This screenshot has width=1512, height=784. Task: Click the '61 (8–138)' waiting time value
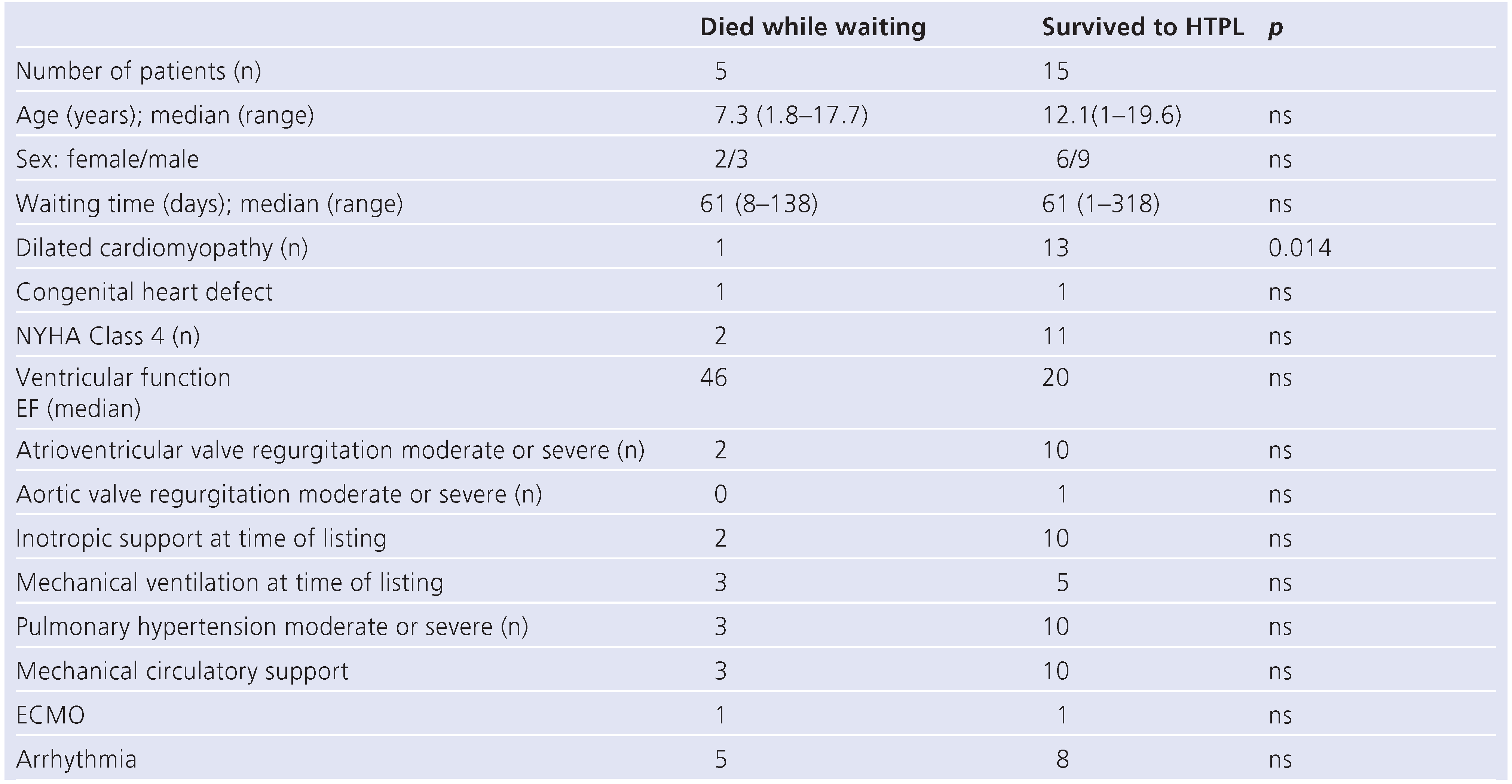[x=758, y=204]
